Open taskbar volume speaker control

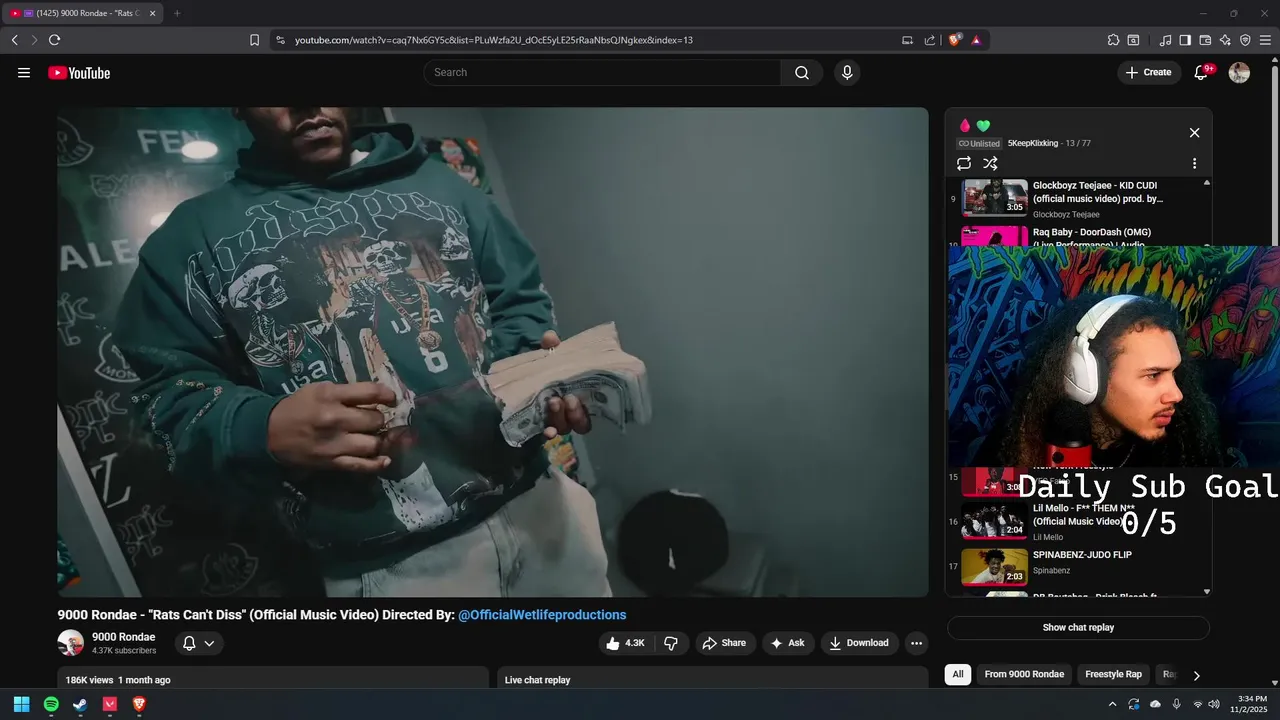(x=1214, y=704)
